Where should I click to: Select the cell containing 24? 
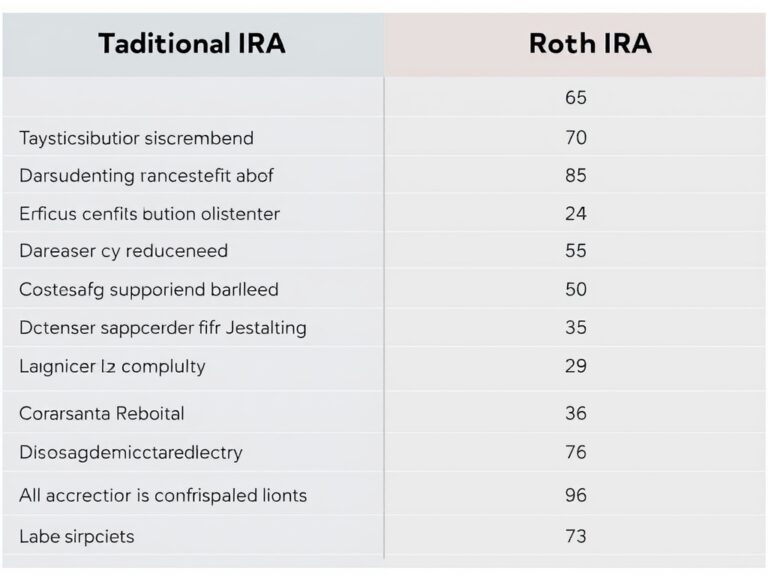point(575,214)
